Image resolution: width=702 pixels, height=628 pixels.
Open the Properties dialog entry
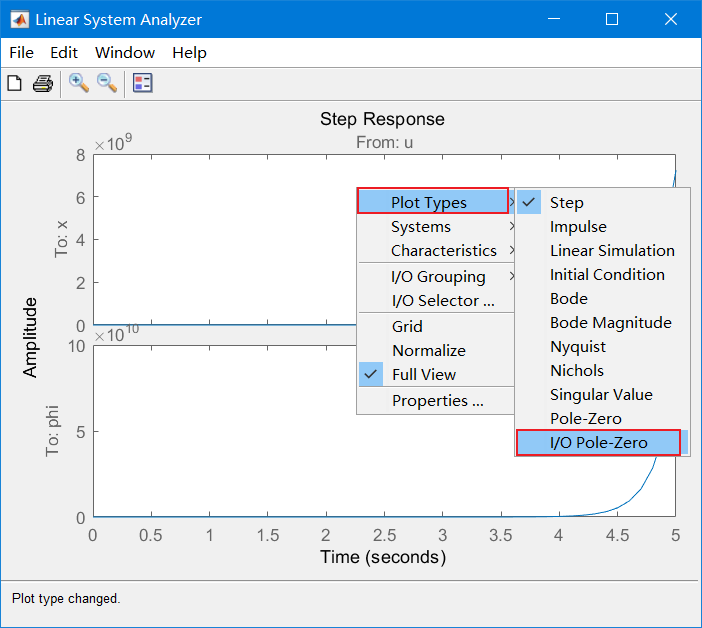coord(438,401)
